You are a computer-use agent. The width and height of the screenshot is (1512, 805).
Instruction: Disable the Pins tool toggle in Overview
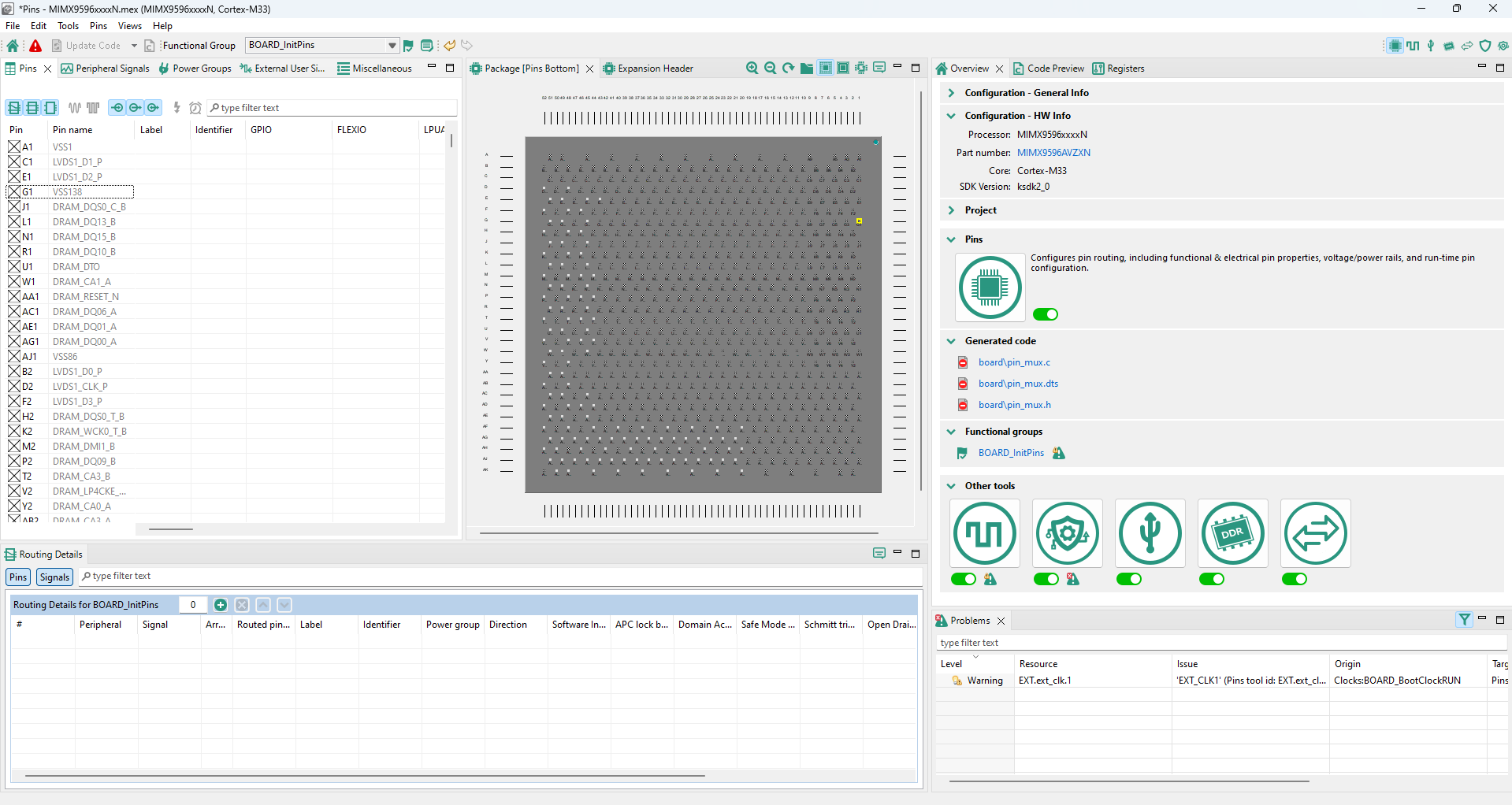coord(1045,314)
